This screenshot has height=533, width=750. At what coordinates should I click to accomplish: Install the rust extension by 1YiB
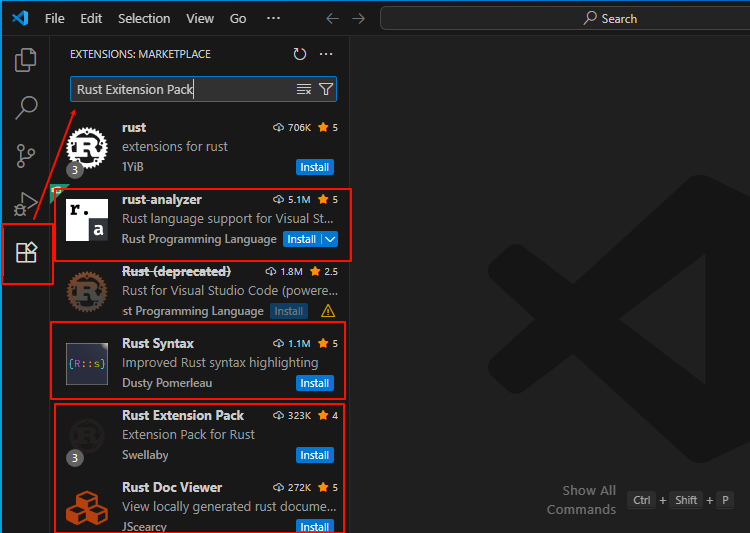[x=315, y=167]
